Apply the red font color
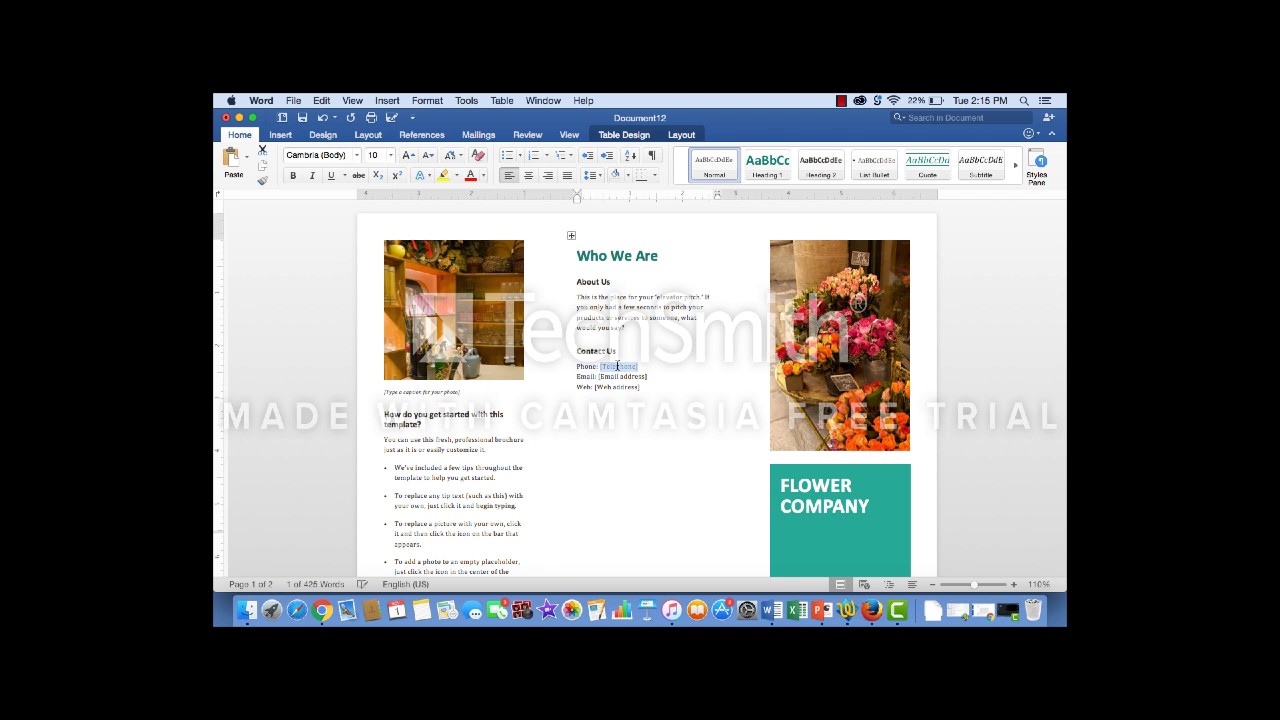The width and height of the screenshot is (1280, 720). pyautogui.click(x=470, y=176)
